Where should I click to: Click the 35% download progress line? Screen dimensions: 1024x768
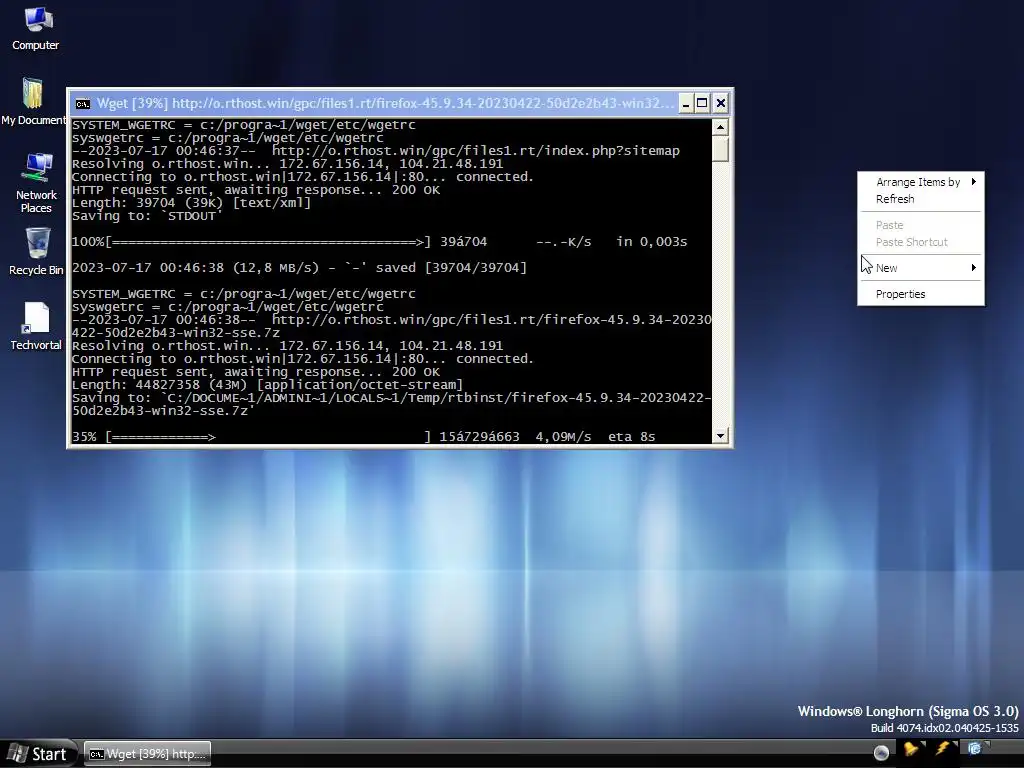click(363, 437)
